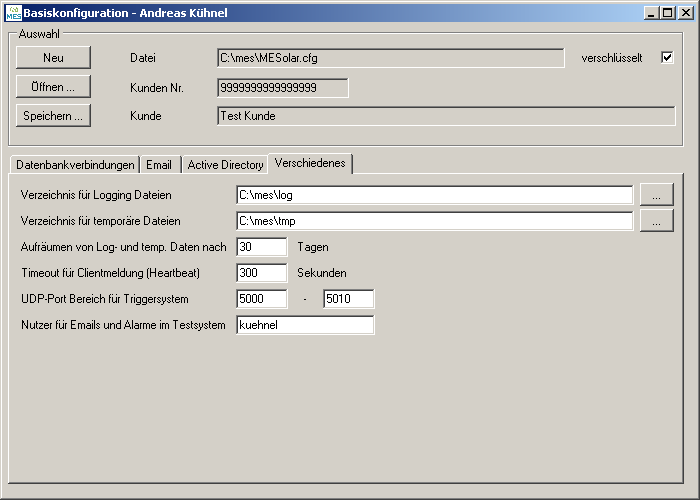The image size is (700, 500).
Task: Toggle the verschlüsselt checkbox
Action: [x=667, y=58]
